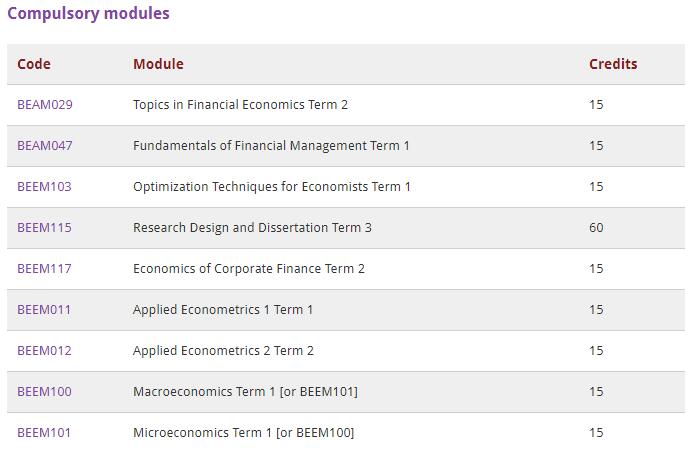Click the Module column header
Image resolution: width=689 pixels, height=457 pixels.
tap(158, 64)
